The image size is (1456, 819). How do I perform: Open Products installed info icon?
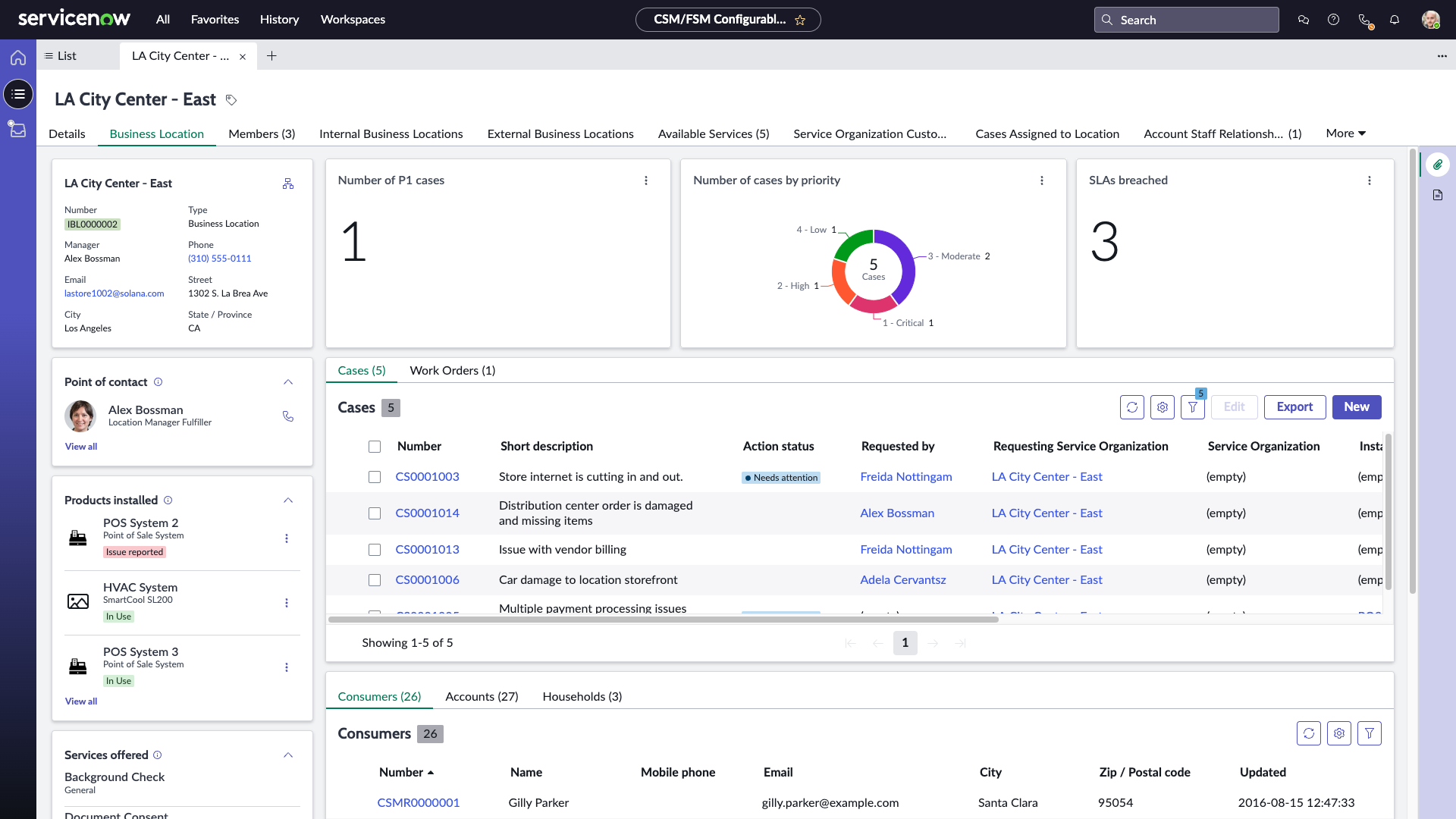168,500
